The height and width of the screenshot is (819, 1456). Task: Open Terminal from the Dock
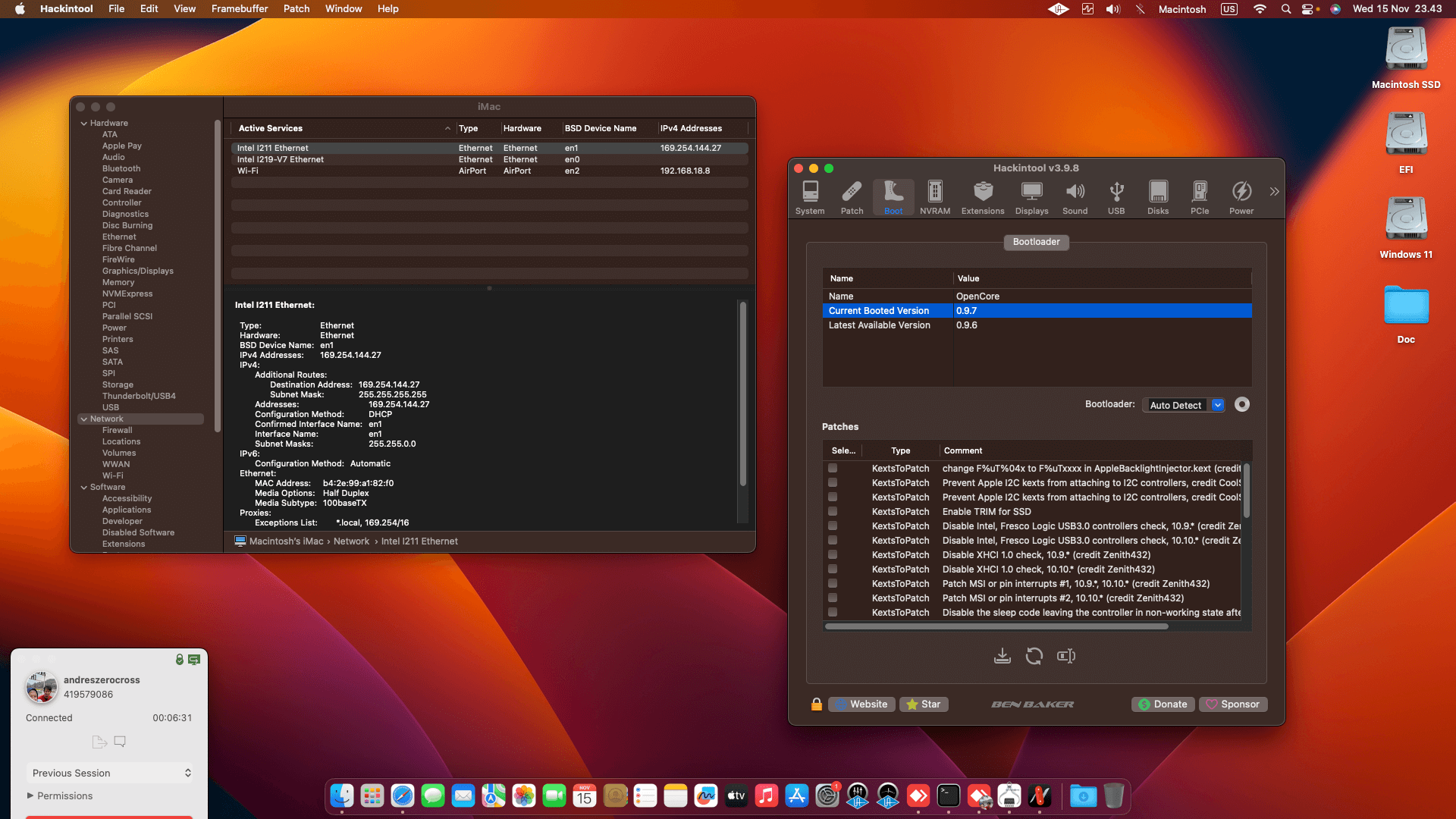click(x=949, y=795)
